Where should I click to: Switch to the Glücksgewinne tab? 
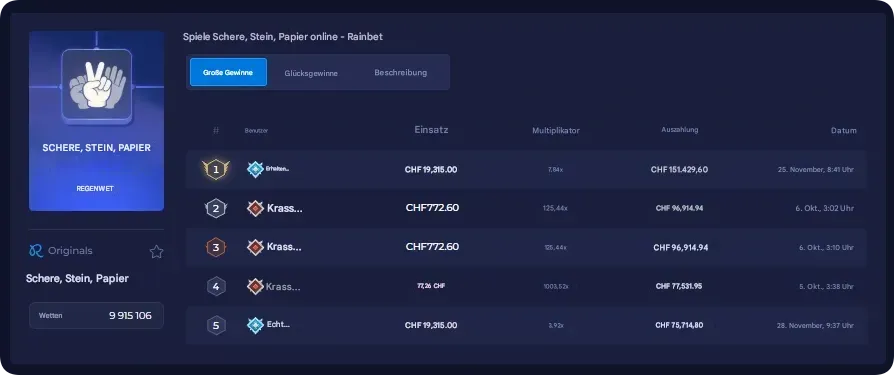(x=311, y=73)
